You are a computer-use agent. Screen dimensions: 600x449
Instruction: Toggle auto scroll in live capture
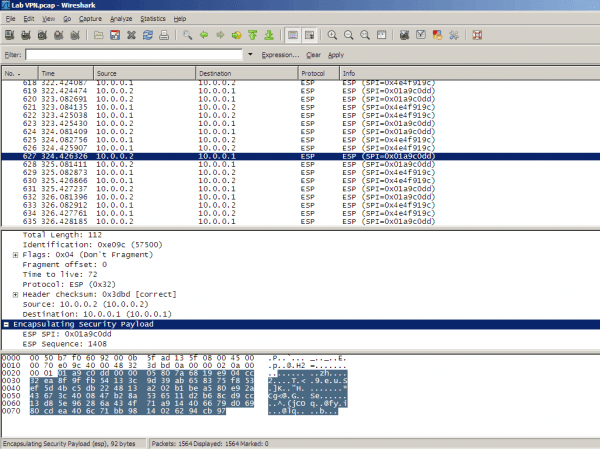[x=309, y=35]
